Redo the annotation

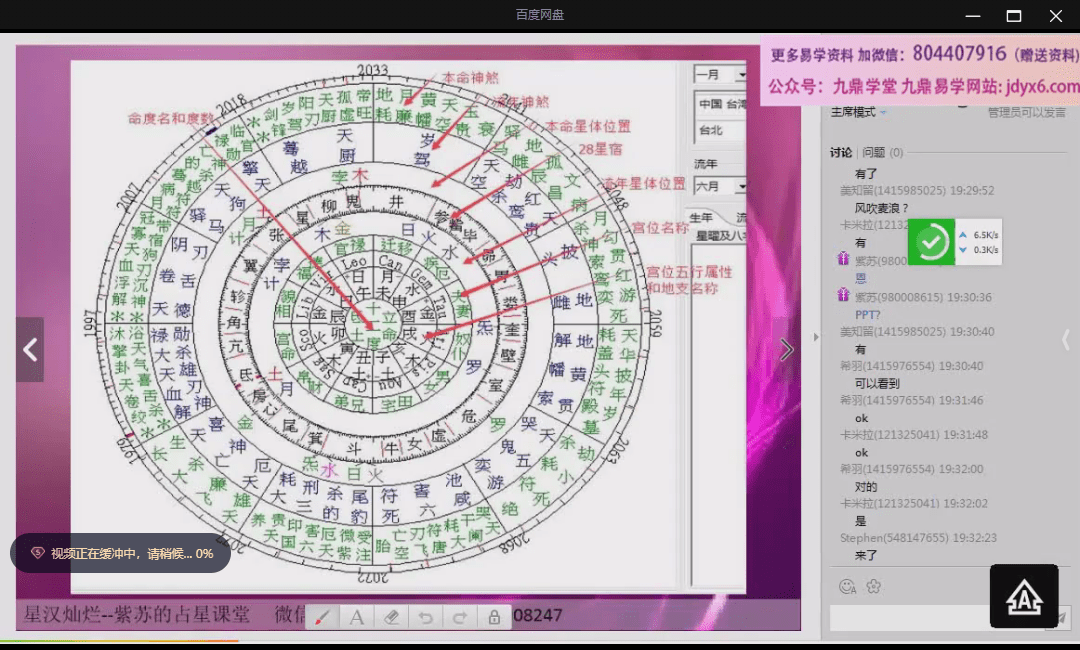pos(459,617)
